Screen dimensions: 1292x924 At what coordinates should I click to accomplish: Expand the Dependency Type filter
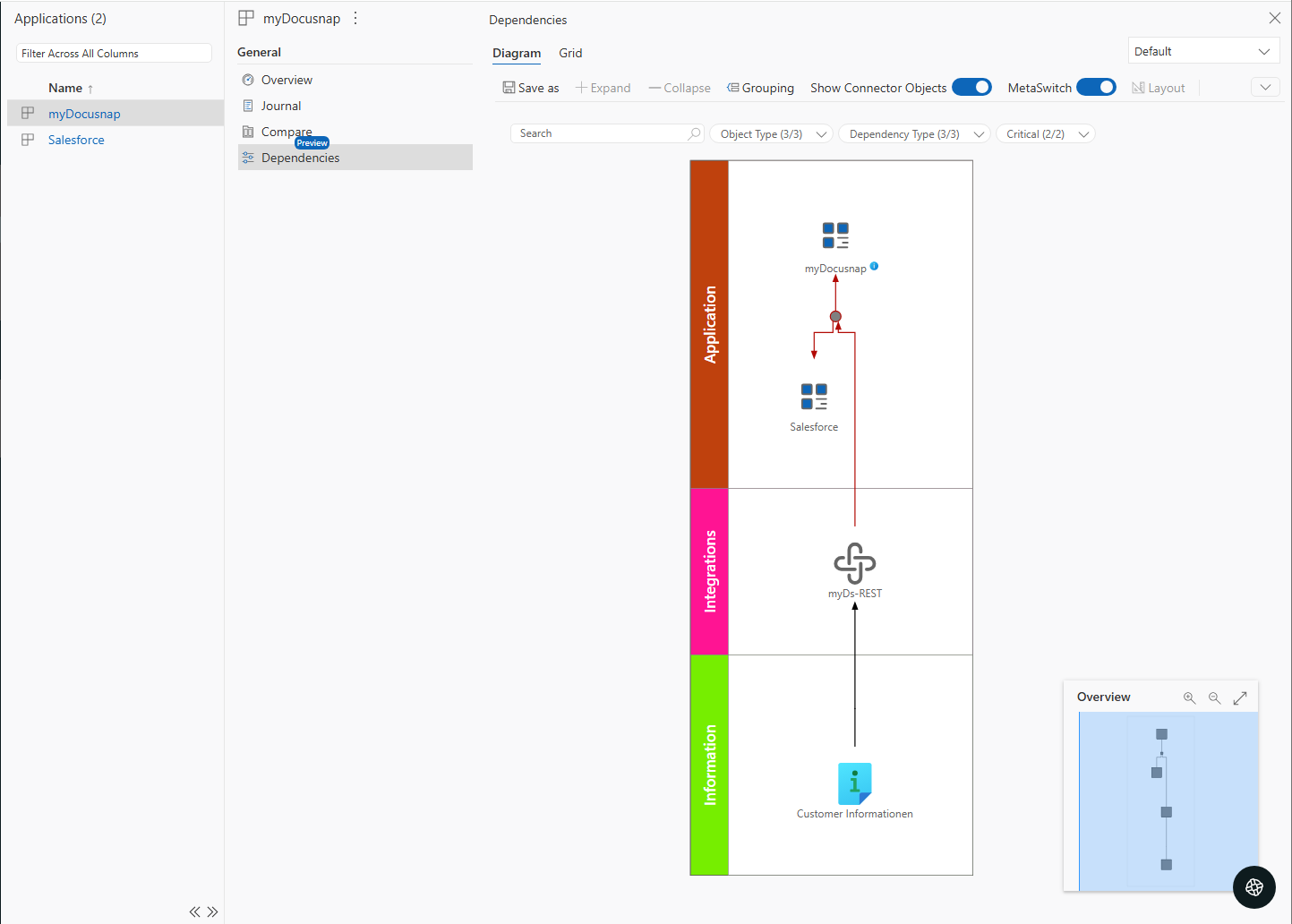point(913,133)
